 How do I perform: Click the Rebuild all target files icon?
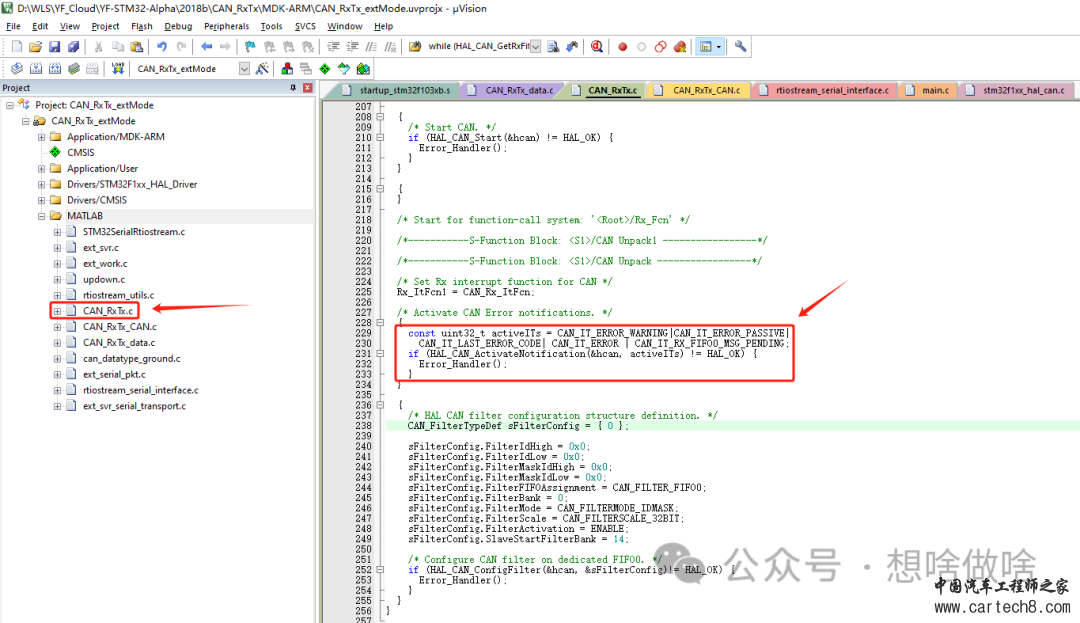click(53, 68)
